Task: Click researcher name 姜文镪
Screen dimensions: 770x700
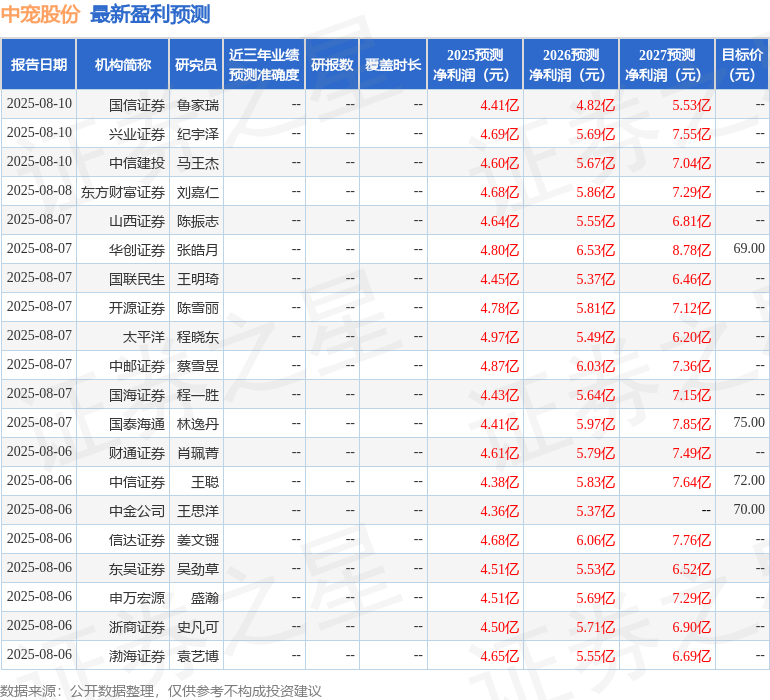Action: coord(197,540)
